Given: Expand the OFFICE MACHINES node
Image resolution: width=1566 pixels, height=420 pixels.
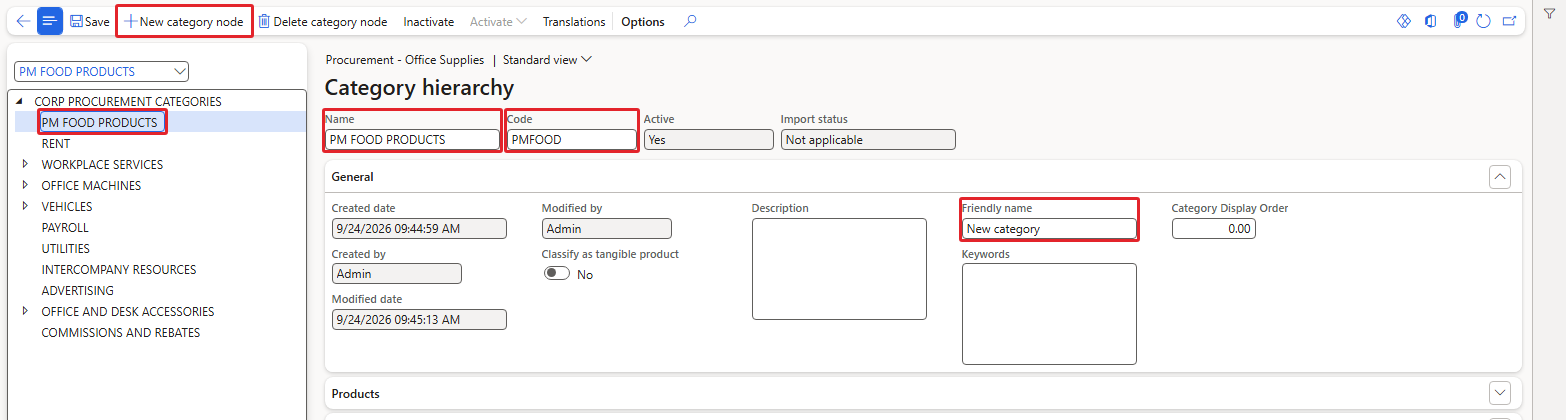Looking at the screenshot, I should point(25,185).
